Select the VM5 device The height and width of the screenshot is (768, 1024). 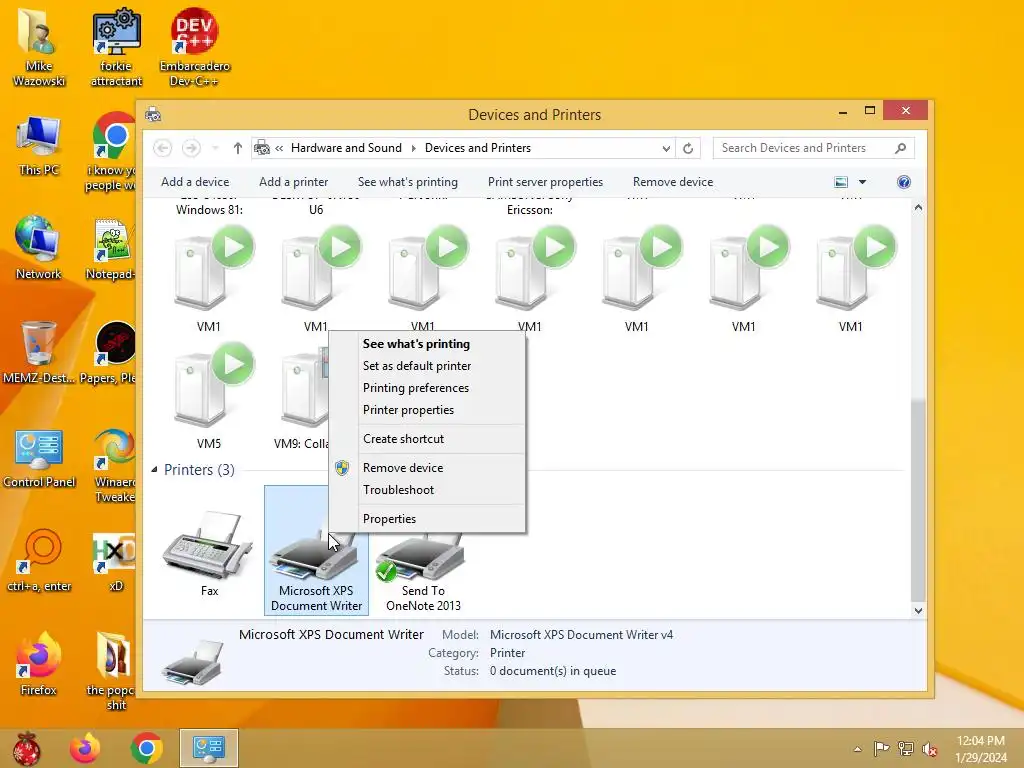(209, 396)
